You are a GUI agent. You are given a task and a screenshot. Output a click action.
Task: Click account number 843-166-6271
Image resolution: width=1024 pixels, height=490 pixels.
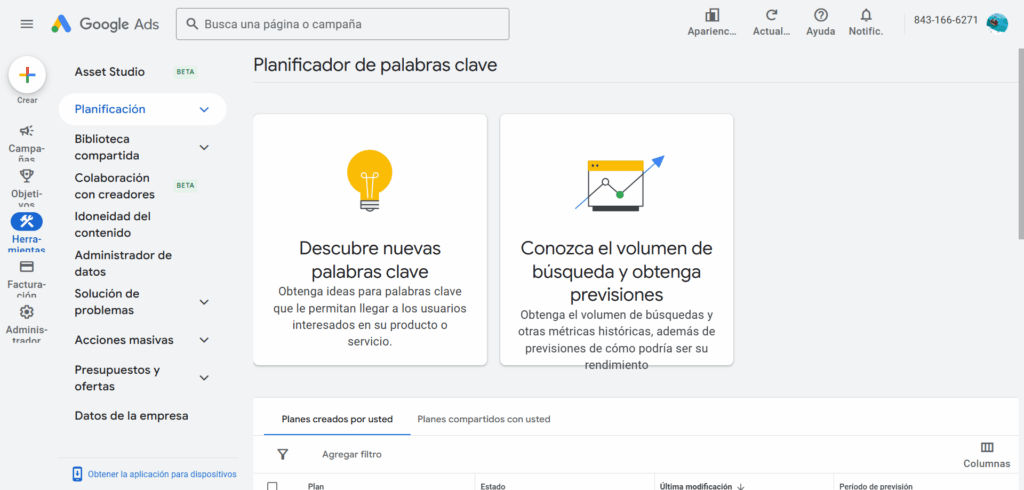(946, 20)
